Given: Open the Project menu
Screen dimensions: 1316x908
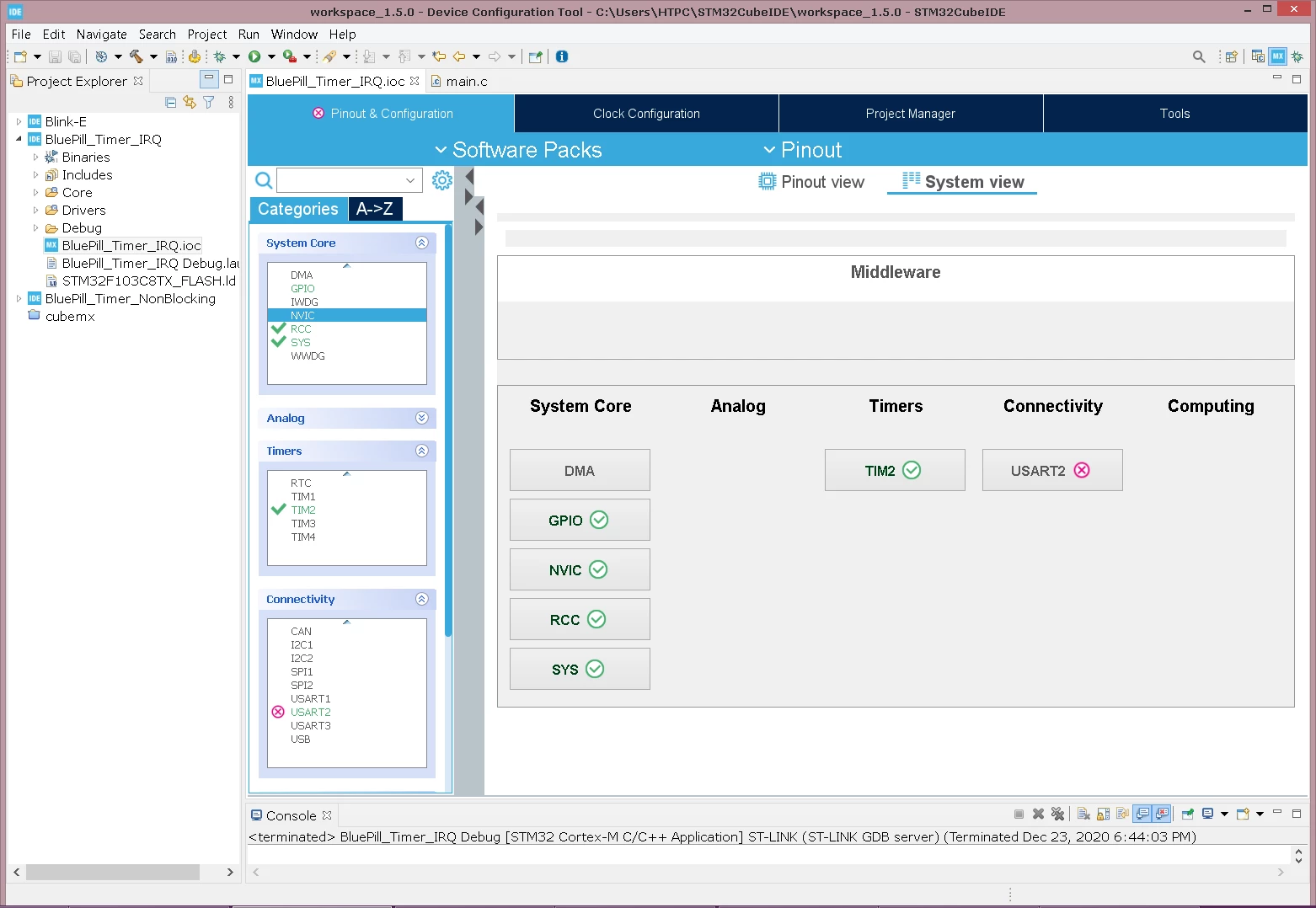Looking at the screenshot, I should tap(207, 35).
